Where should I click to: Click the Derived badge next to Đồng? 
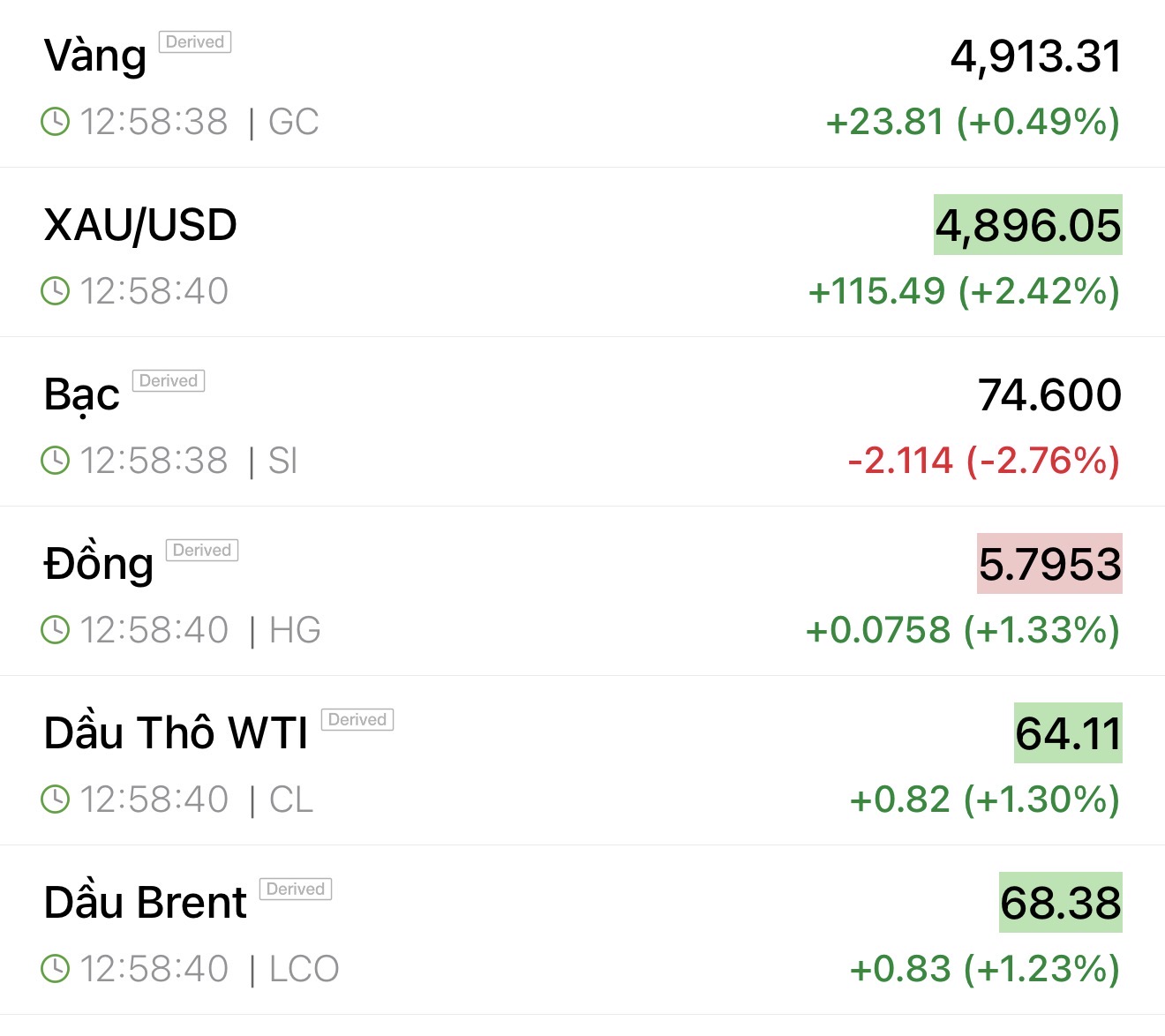[202, 551]
